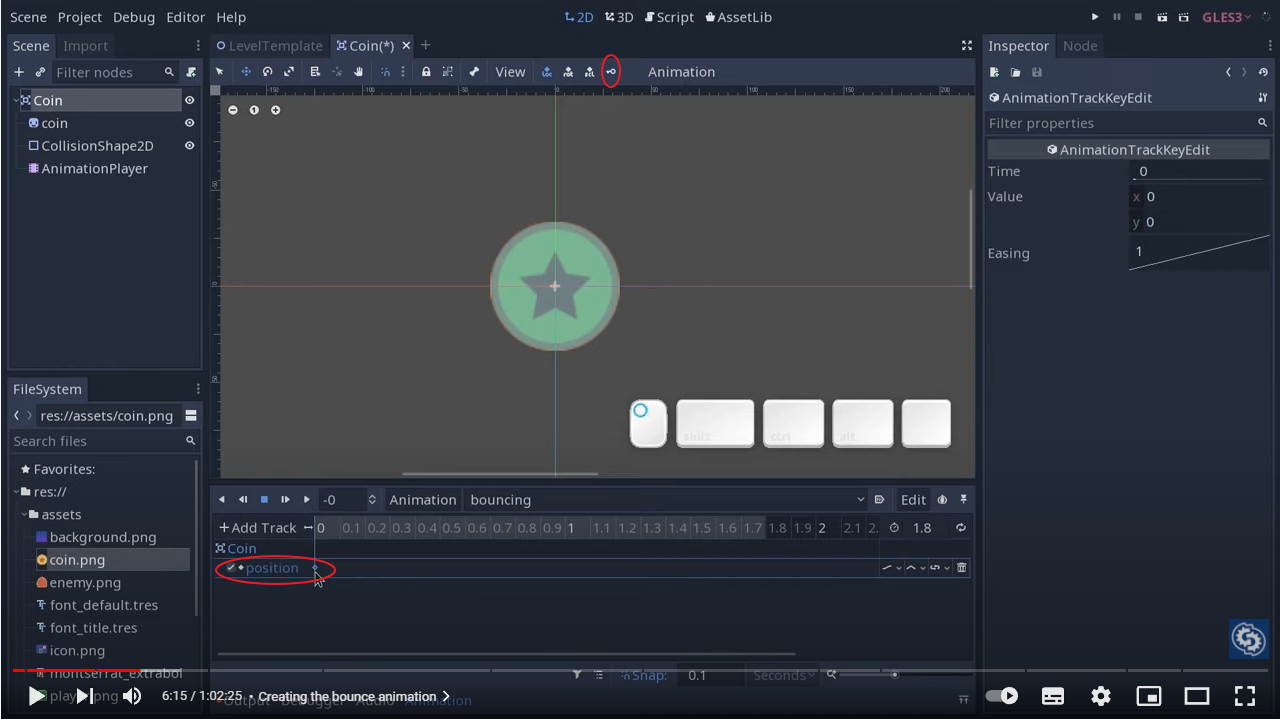Click the Animation tools button

coord(422,500)
